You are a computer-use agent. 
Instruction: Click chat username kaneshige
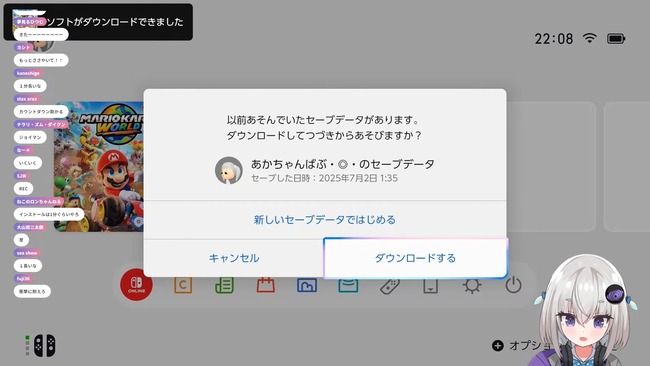pyautogui.click(x=28, y=73)
